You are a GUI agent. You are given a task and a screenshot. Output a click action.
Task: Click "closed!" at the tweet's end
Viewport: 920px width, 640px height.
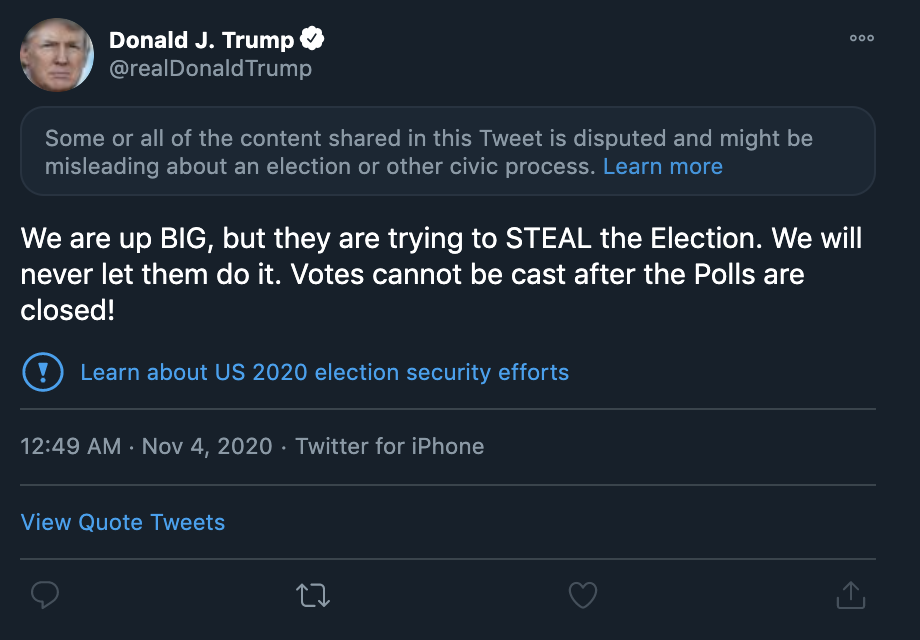[67, 309]
